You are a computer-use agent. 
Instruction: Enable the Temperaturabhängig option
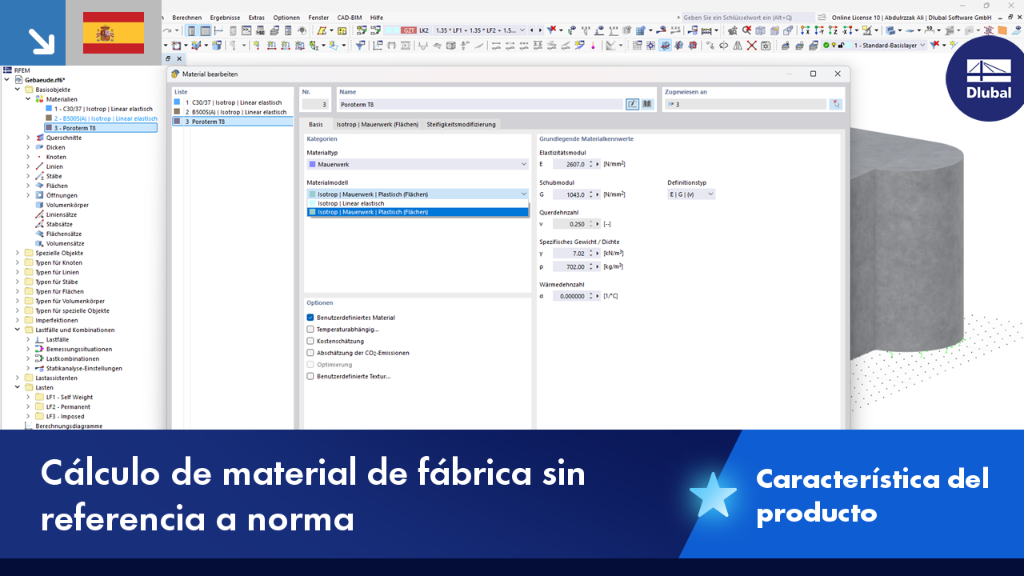click(x=310, y=329)
